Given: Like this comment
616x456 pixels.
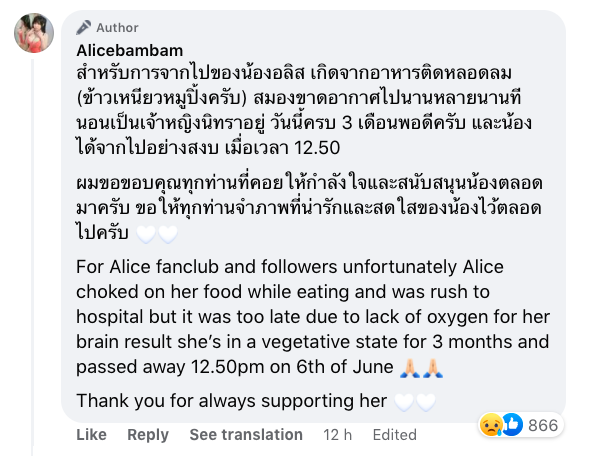Looking at the screenshot, I should (91, 434).
